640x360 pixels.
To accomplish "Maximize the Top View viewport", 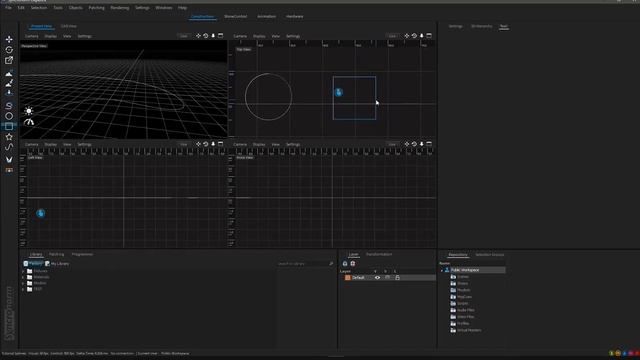I will (x=429, y=36).
